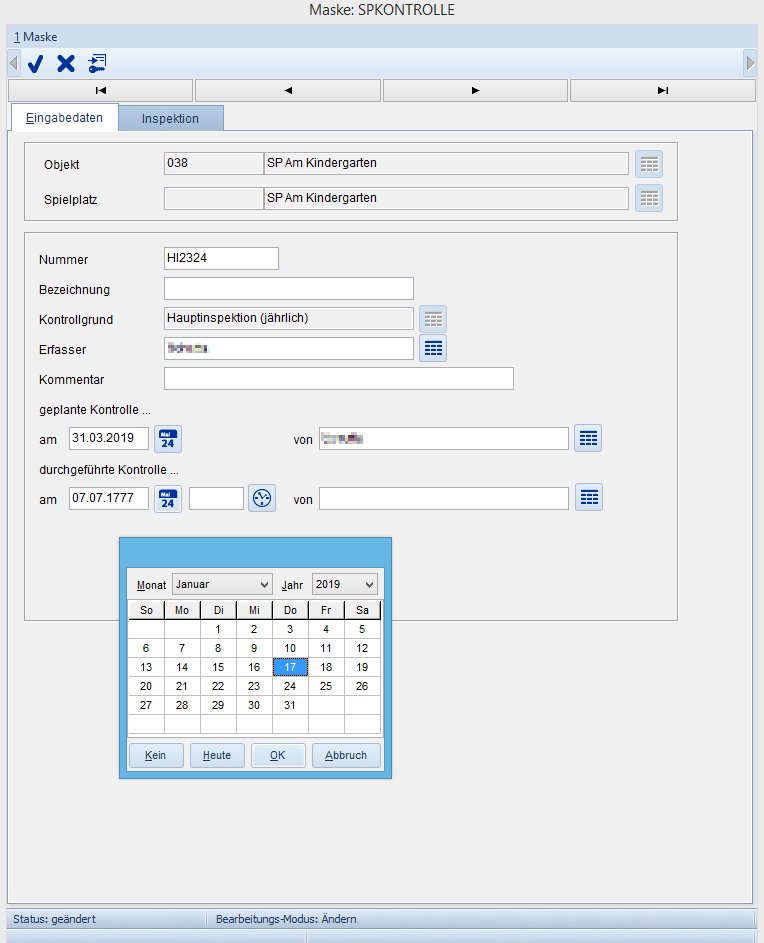Open calendar for durchgeführte Kontrolle date
This screenshot has width=764, height=943.
click(x=168, y=498)
